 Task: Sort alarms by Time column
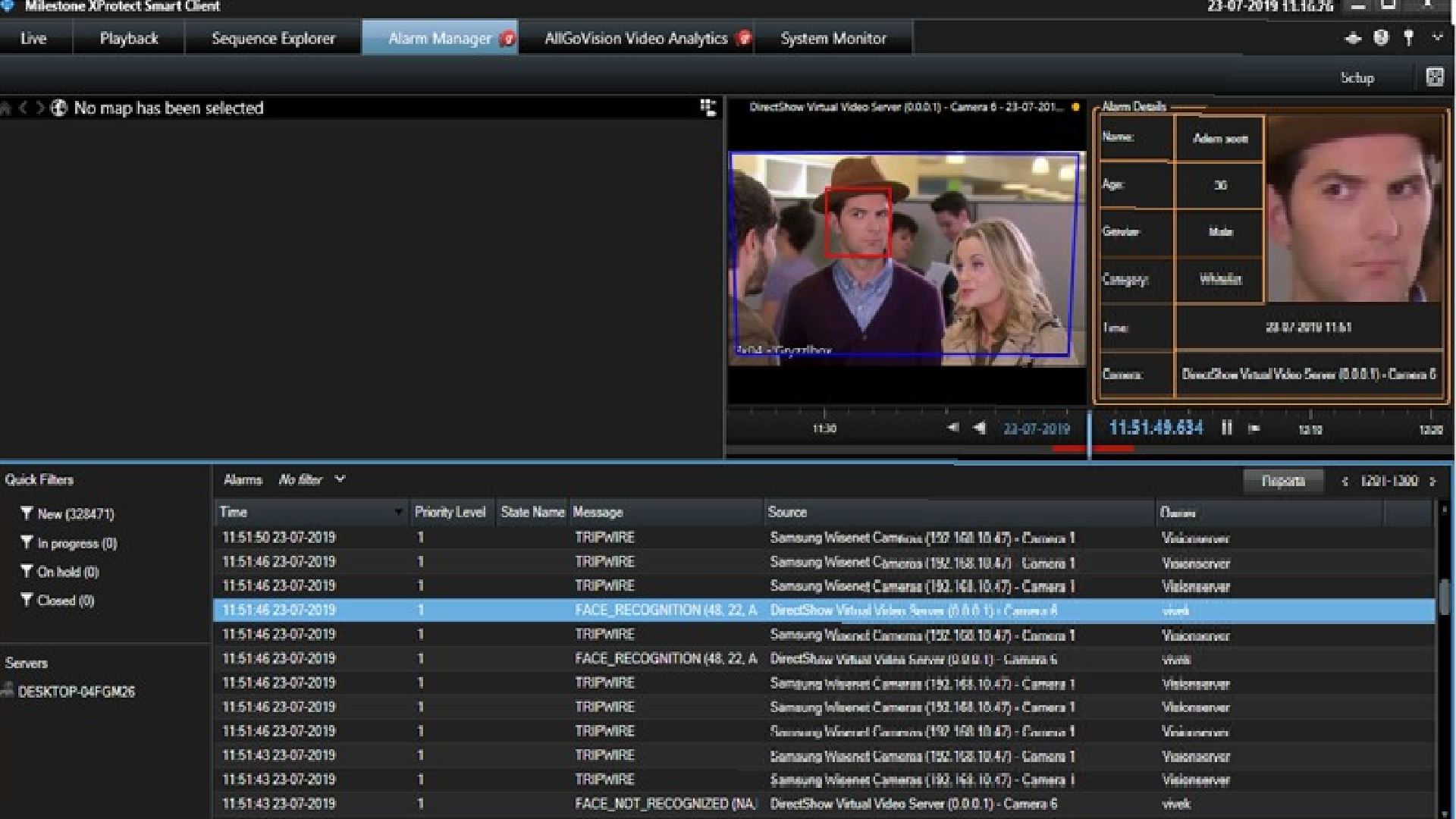pos(312,513)
